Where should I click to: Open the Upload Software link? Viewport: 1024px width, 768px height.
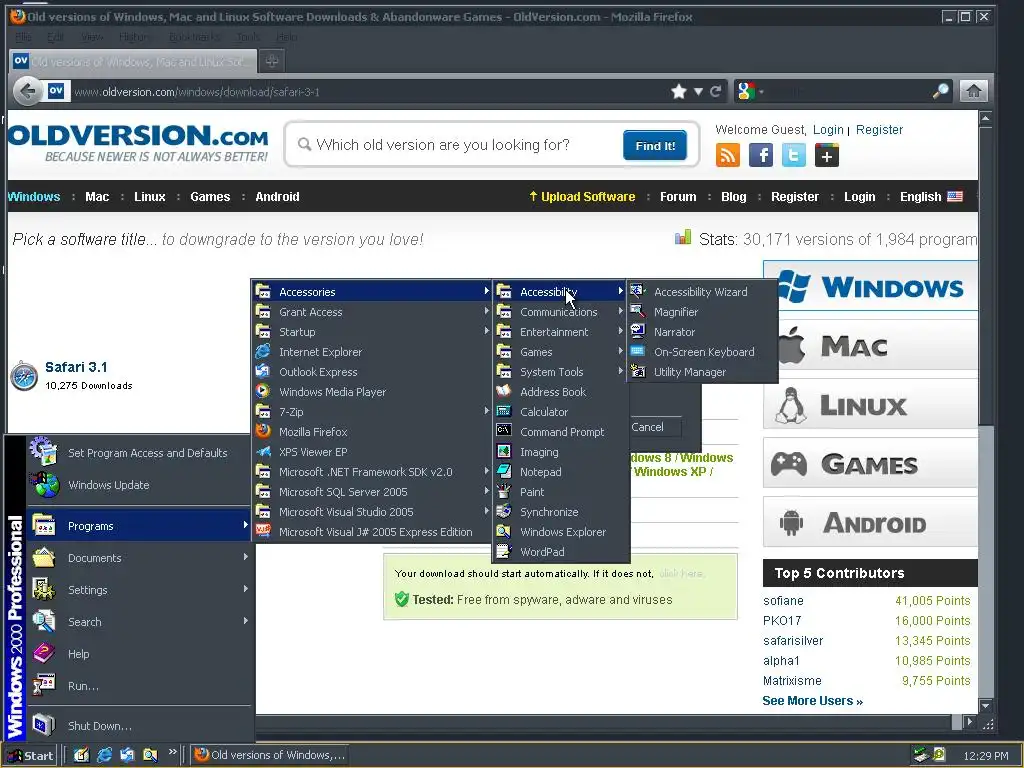(582, 197)
